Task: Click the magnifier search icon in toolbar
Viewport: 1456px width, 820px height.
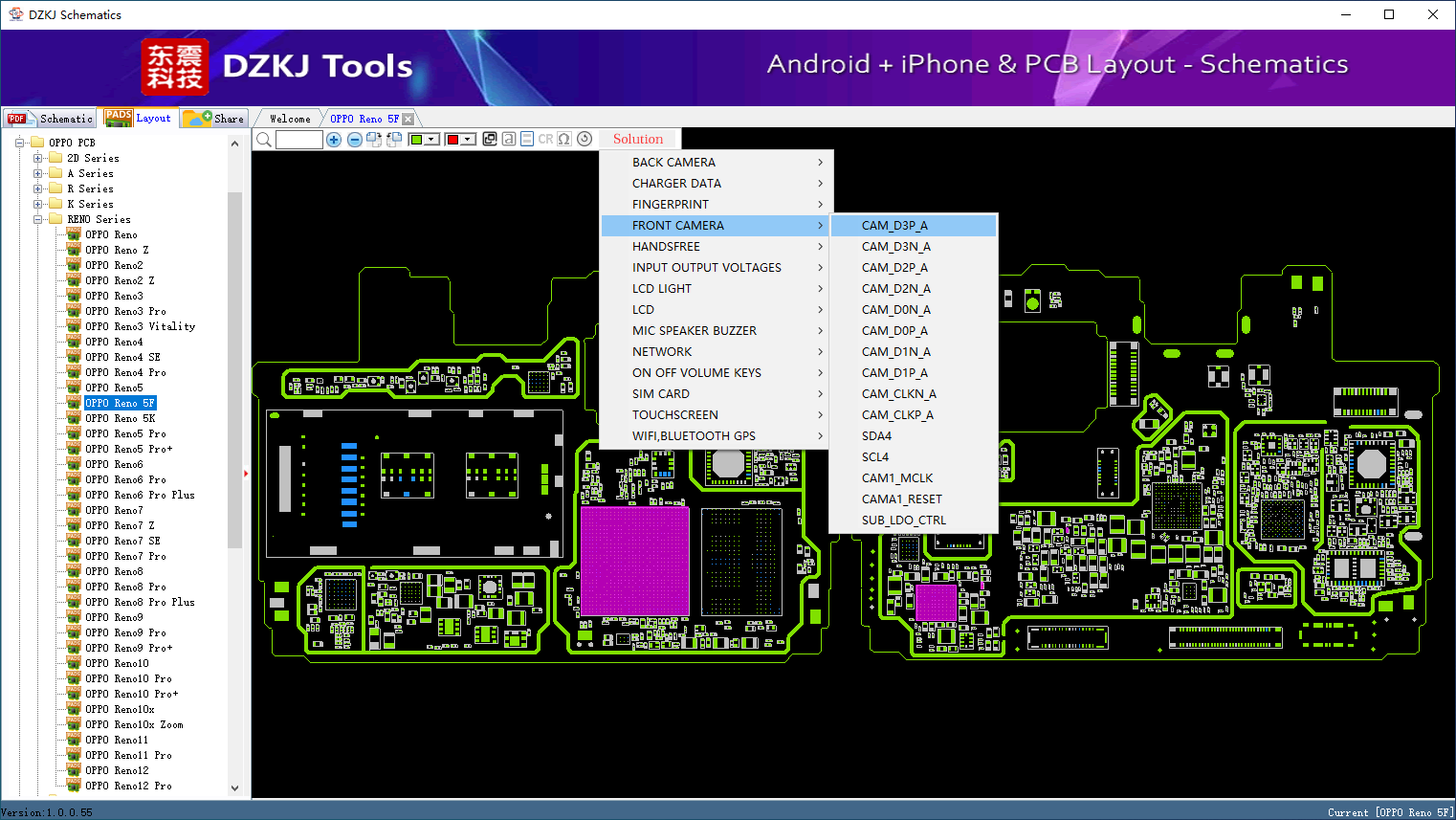Action: point(264,140)
